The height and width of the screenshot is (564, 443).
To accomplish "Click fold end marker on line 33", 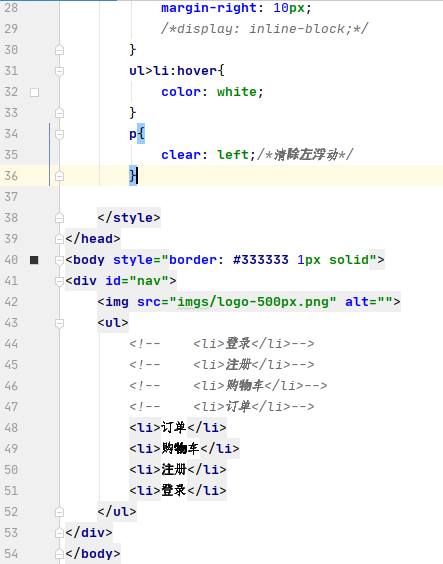I will pos(59,113).
